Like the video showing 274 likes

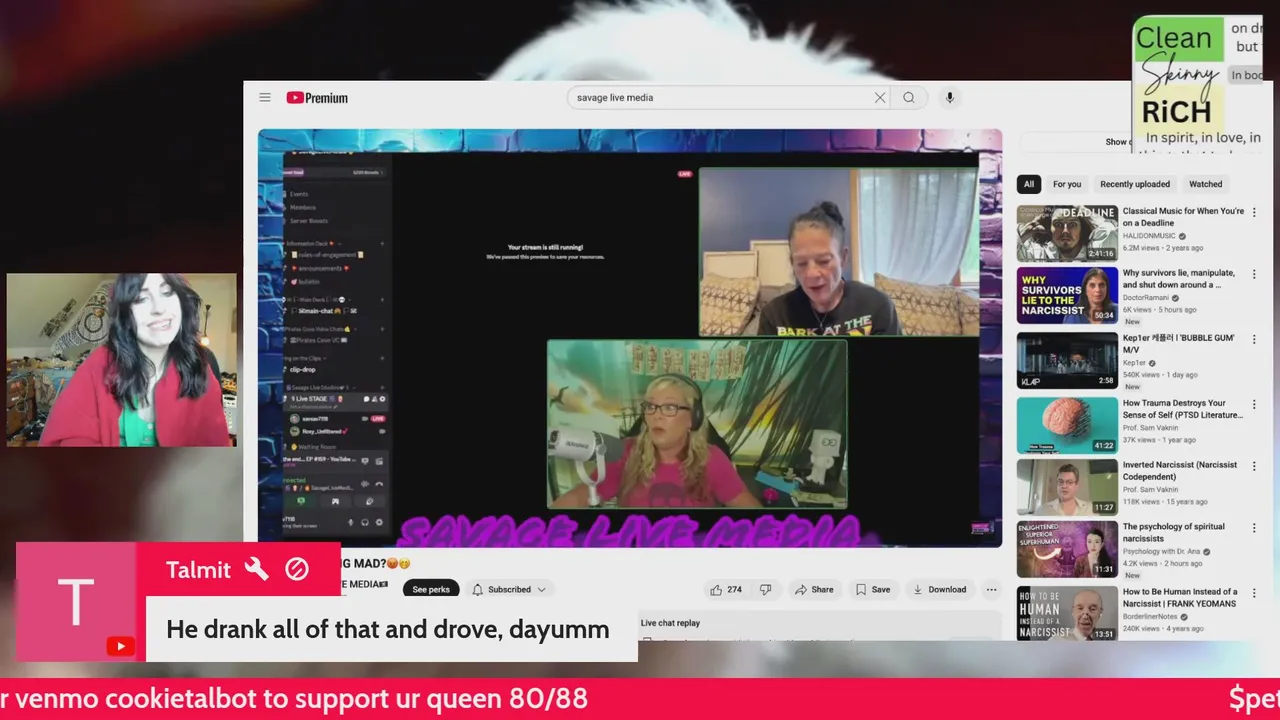pyautogui.click(x=726, y=590)
